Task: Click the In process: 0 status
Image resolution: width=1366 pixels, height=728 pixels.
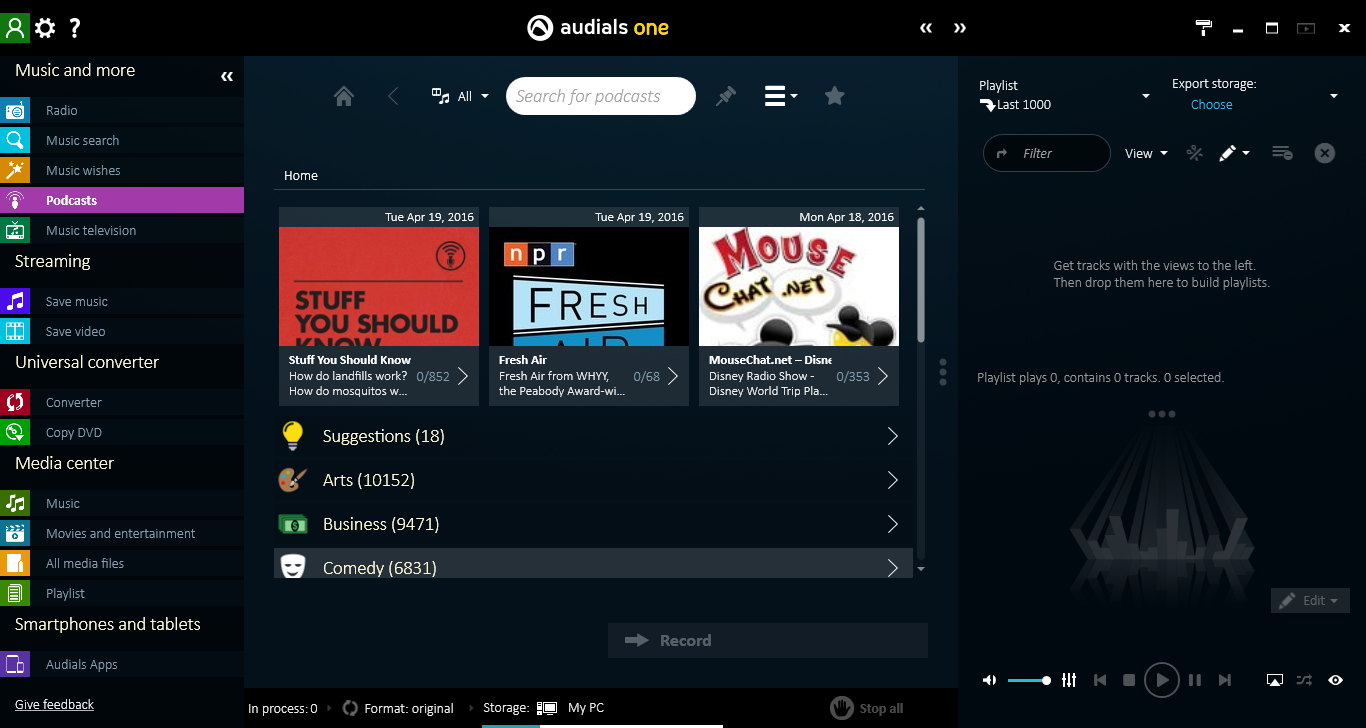Action: coord(283,708)
